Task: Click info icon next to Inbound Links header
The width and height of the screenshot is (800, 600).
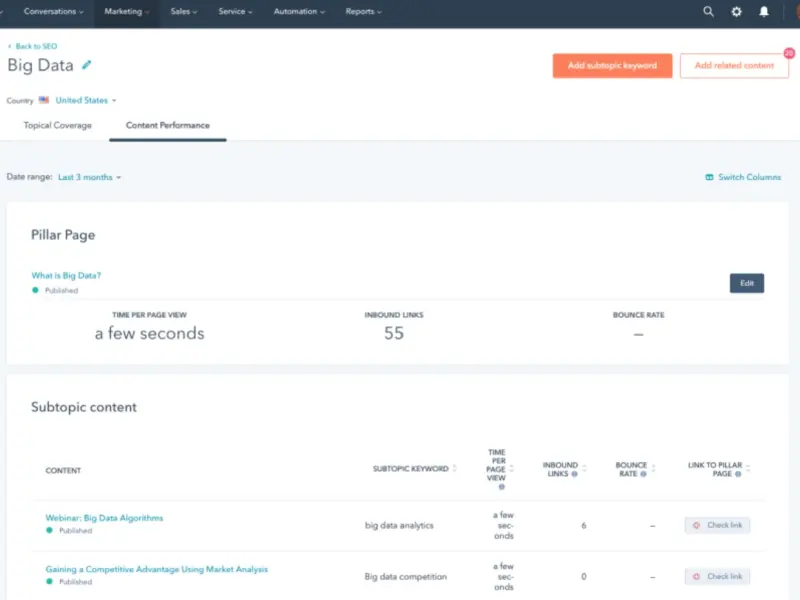Action: pos(574,474)
